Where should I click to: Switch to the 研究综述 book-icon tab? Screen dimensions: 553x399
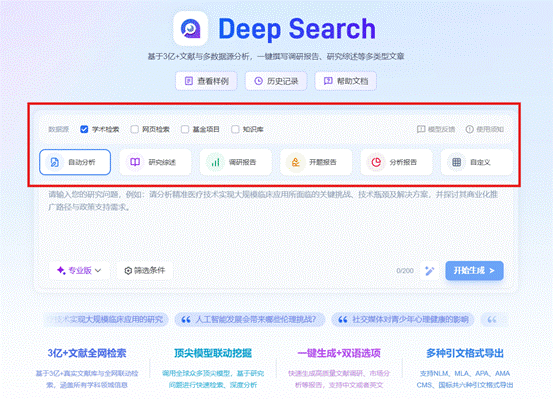(x=155, y=162)
